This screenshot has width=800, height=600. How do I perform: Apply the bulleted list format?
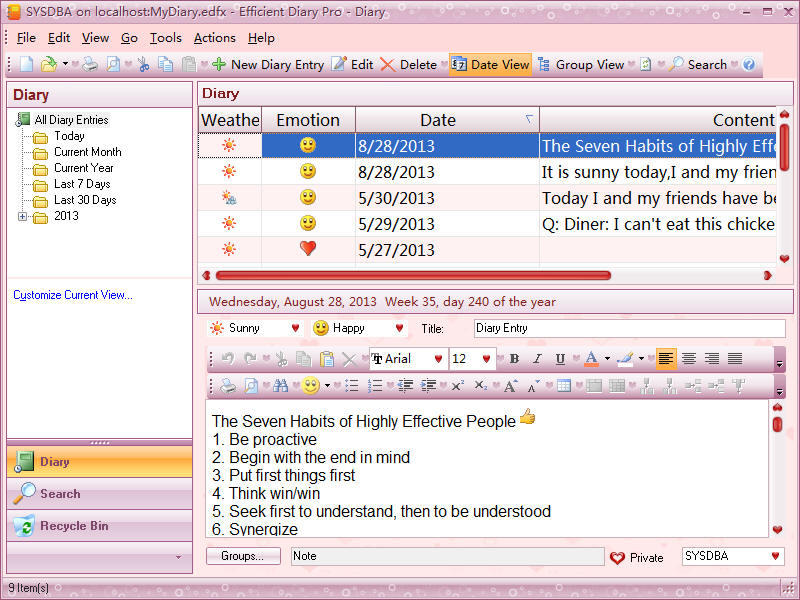pos(352,386)
